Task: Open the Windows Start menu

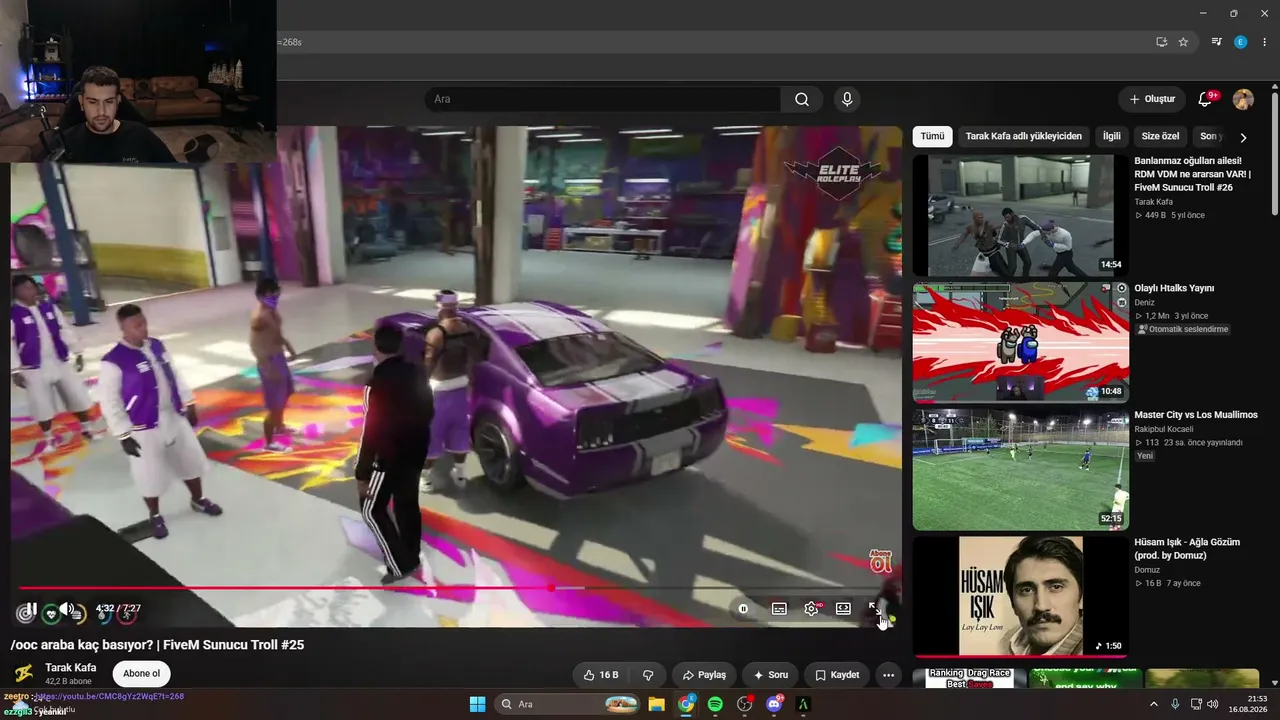Action: [x=477, y=704]
